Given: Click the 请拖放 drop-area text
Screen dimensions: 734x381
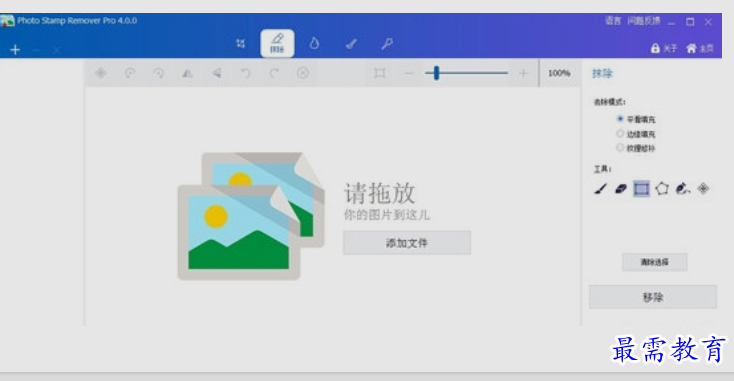Looking at the screenshot, I should pyautogui.click(x=380, y=193).
